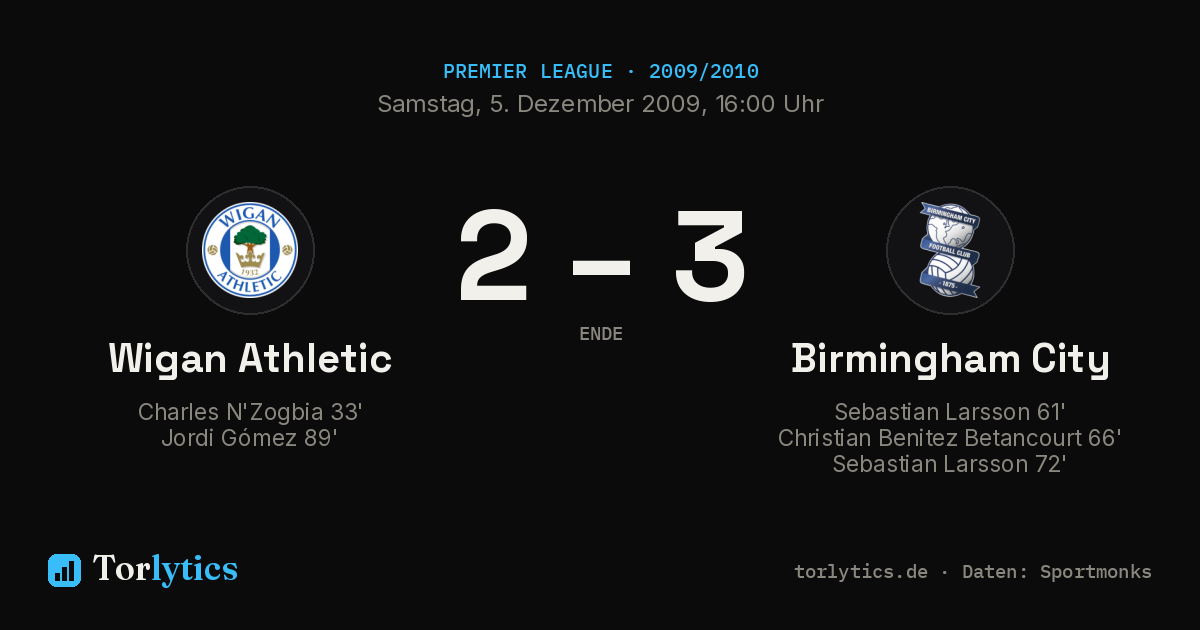
Task: Click Birmingham's score digit 3
Action: click(710, 256)
